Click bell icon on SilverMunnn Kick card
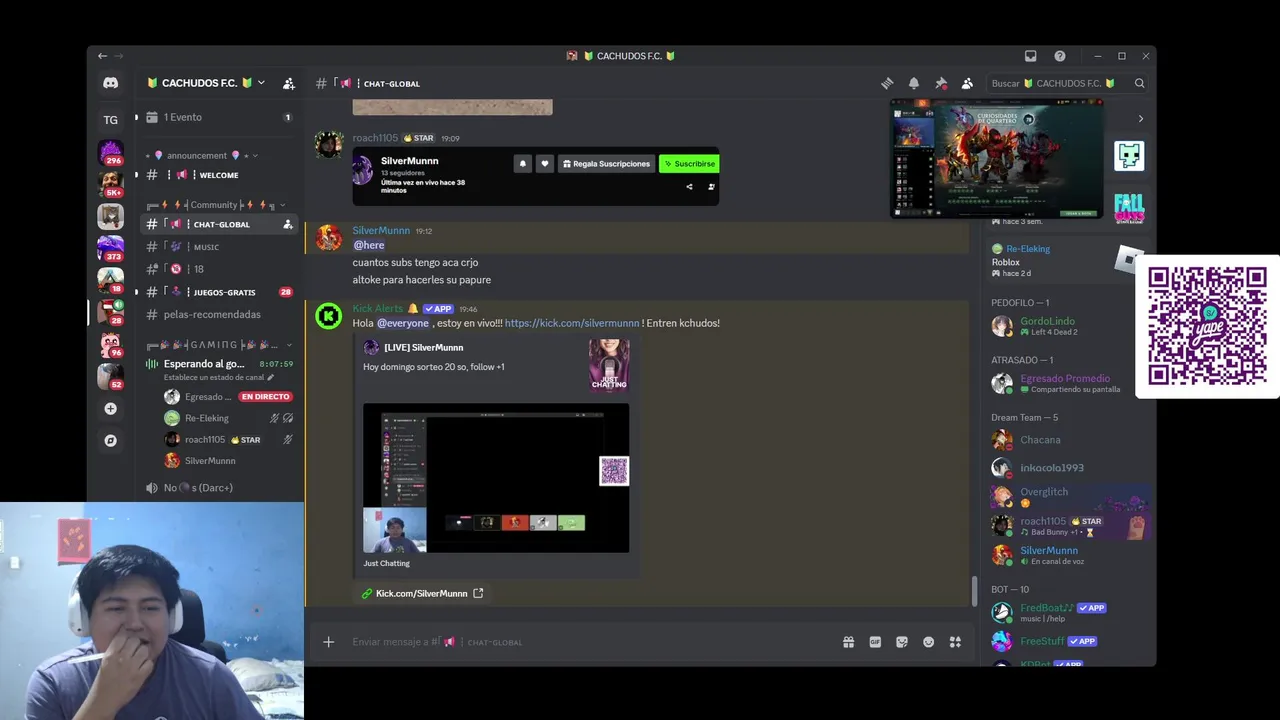This screenshot has height=720, width=1280. (x=522, y=163)
